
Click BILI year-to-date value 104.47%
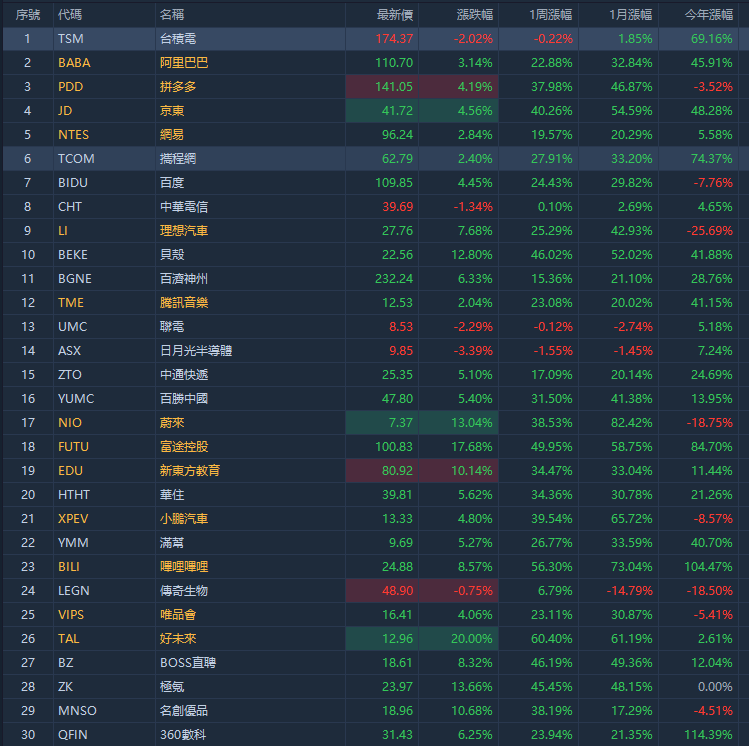pyautogui.click(x=708, y=566)
